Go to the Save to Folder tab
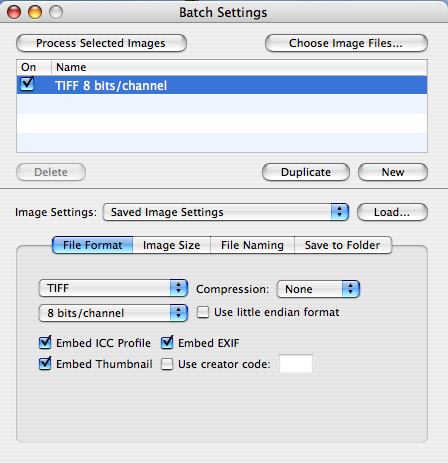Image resolution: width=448 pixels, height=463 pixels. 343,245
